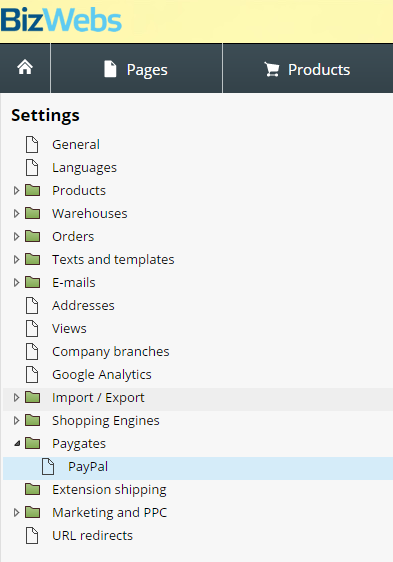Viewport: 393px width, 562px height.
Task: Click Marketing and PPC folder icon
Action: (33, 512)
